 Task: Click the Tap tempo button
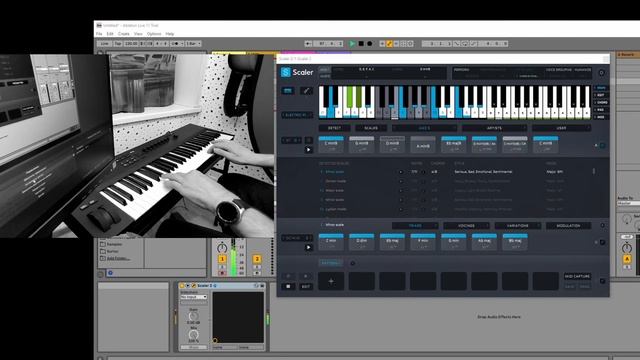(x=118, y=44)
